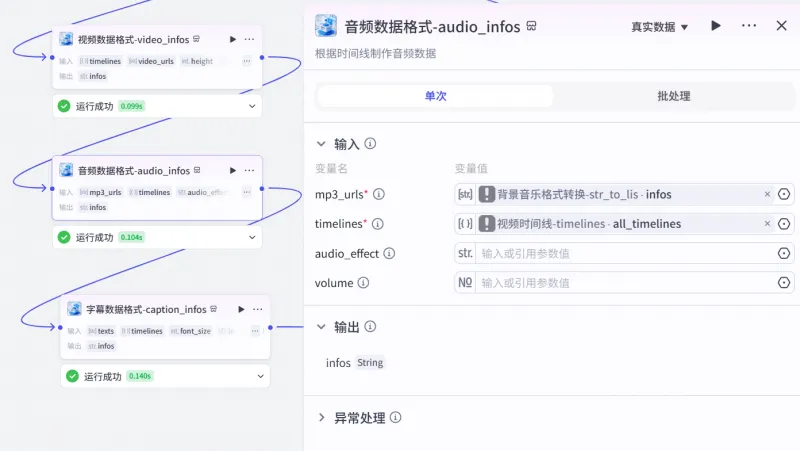The image size is (800, 451).
Task: Click the 0.099s run time badge
Action: [131, 106]
